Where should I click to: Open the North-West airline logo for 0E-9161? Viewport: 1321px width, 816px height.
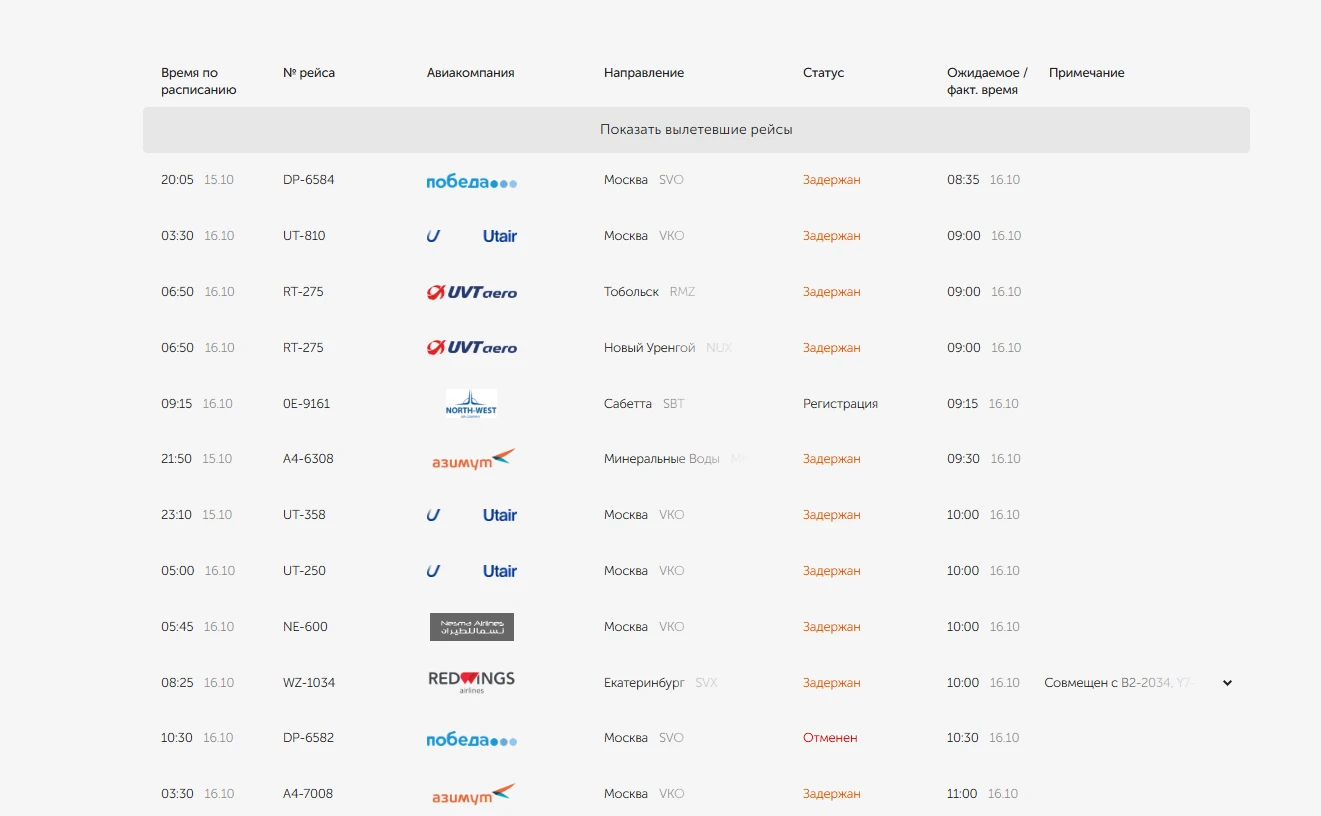point(471,404)
